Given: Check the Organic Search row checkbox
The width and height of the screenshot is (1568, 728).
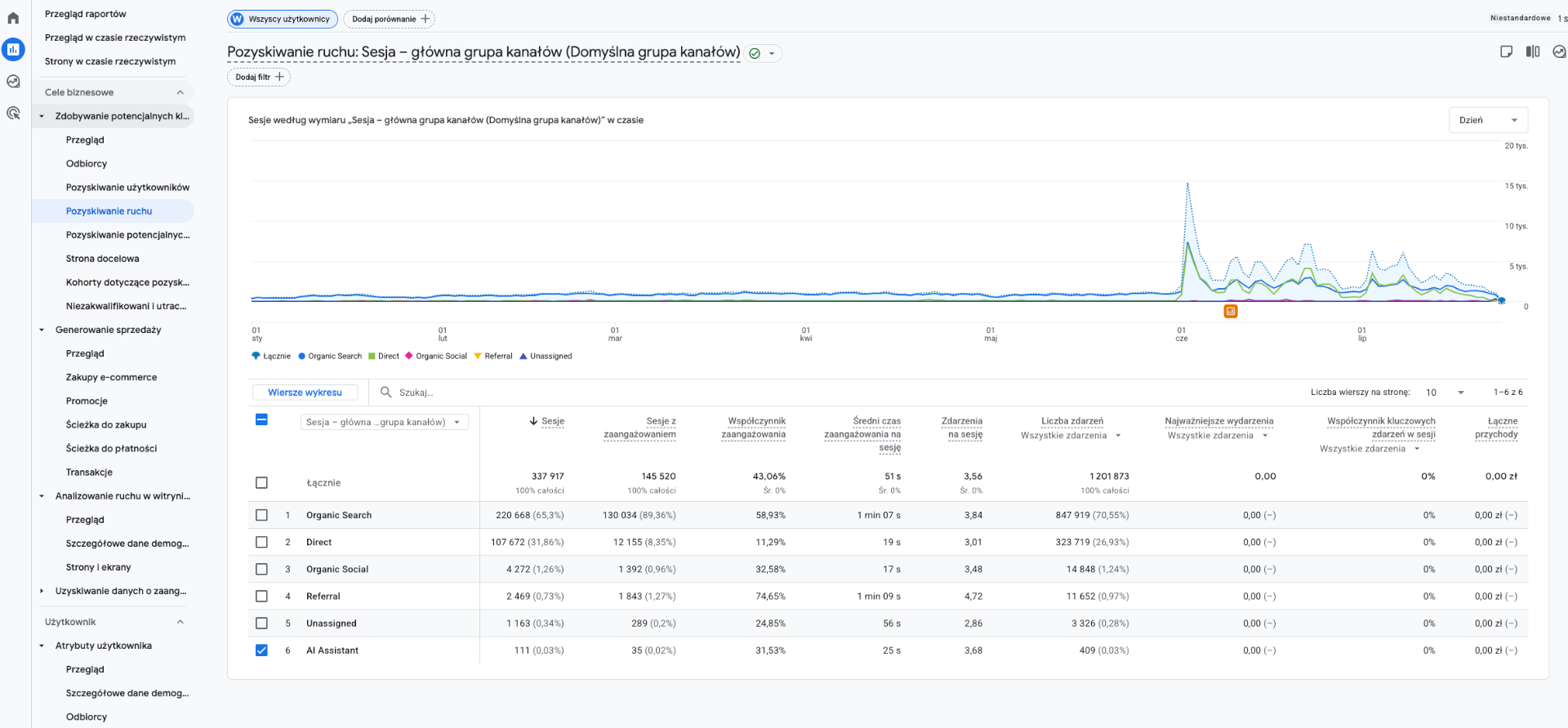Looking at the screenshot, I should pos(261,515).
